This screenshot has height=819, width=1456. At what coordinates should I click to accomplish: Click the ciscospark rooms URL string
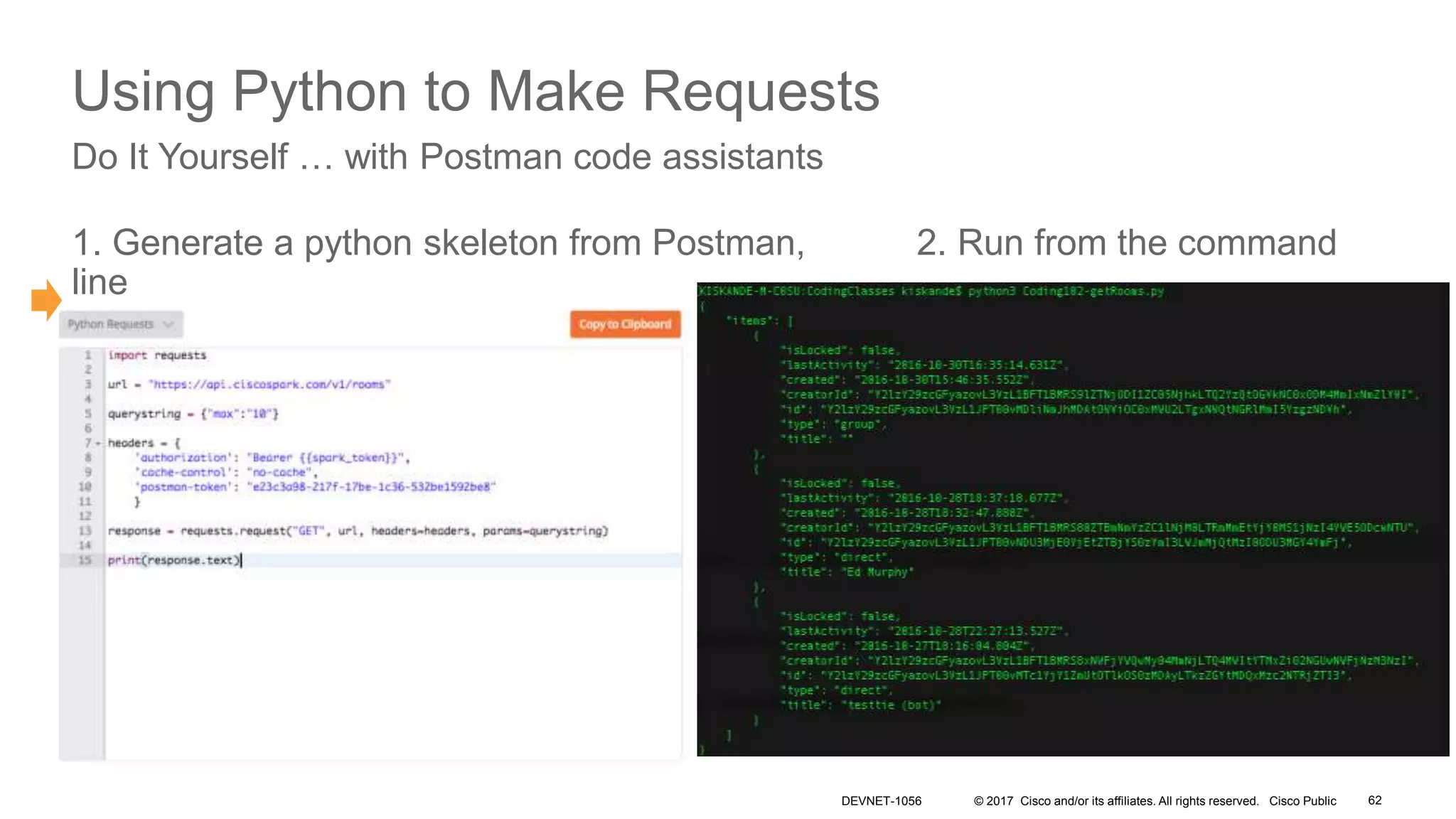tap(269, 385)
